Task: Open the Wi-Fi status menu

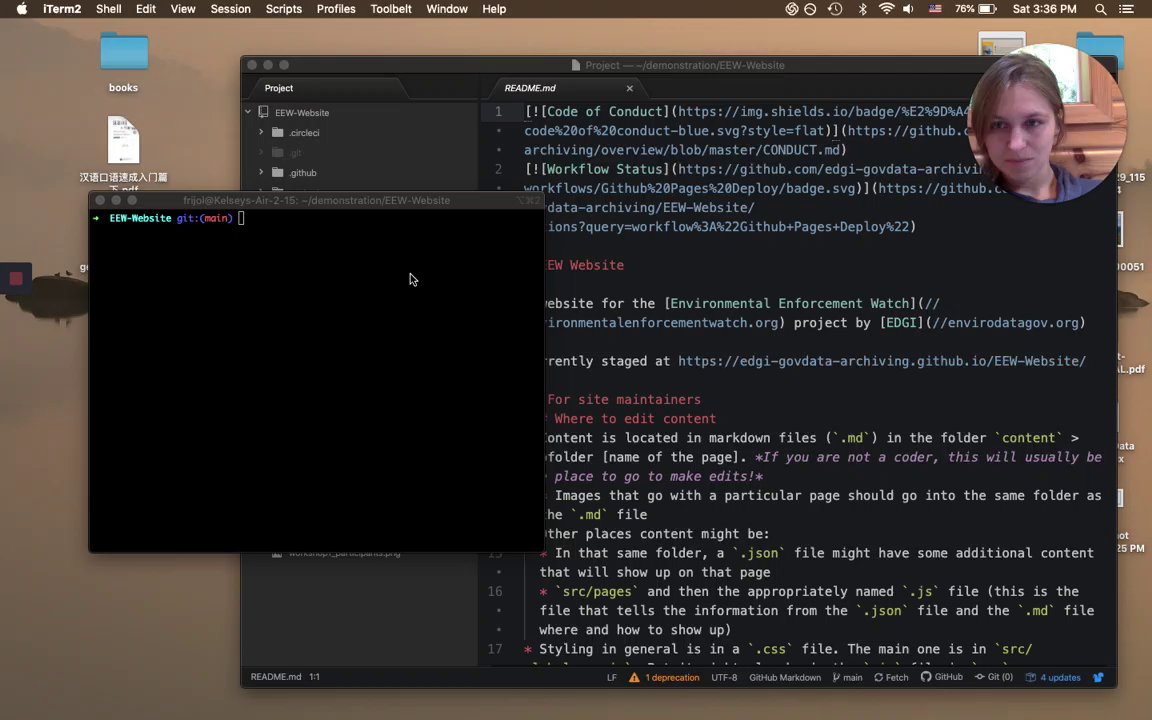Action: tap(886, 9)
